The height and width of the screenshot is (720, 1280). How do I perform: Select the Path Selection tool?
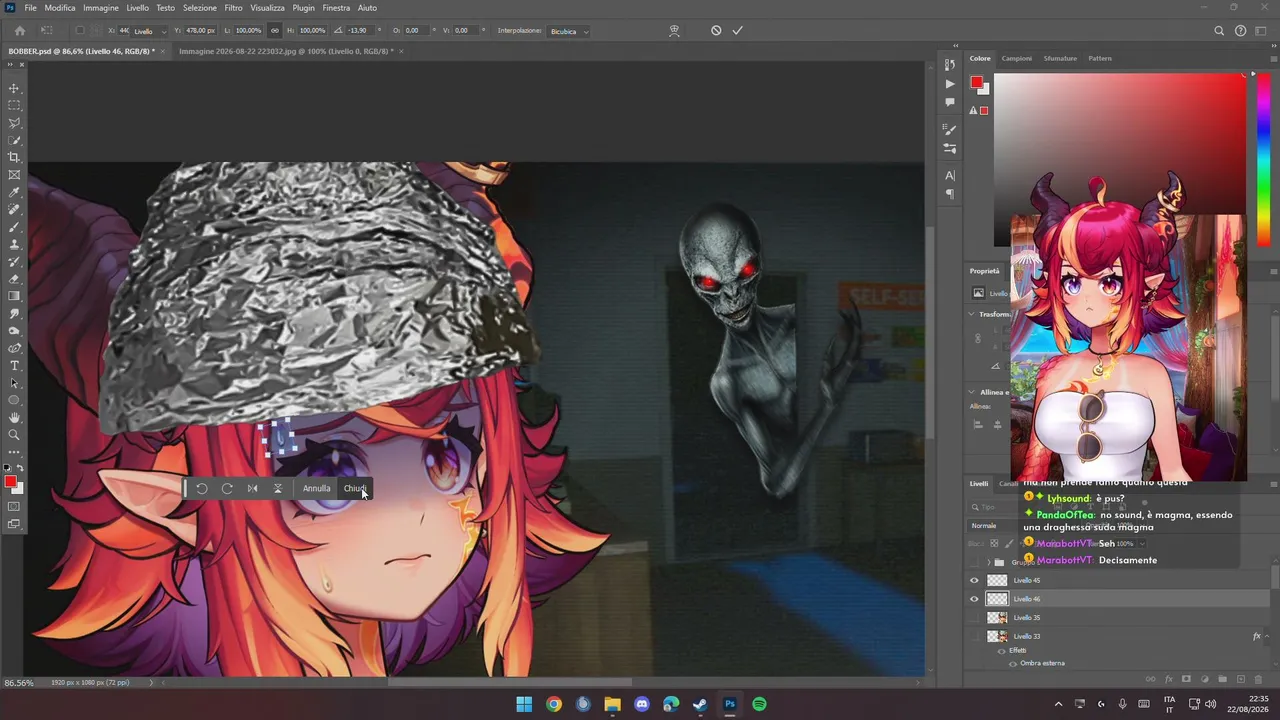[14, 383]
